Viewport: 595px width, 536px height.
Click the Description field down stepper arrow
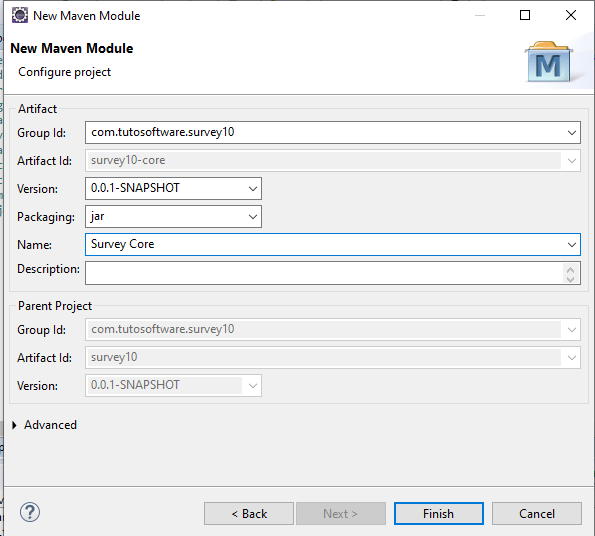click(570, 279)
